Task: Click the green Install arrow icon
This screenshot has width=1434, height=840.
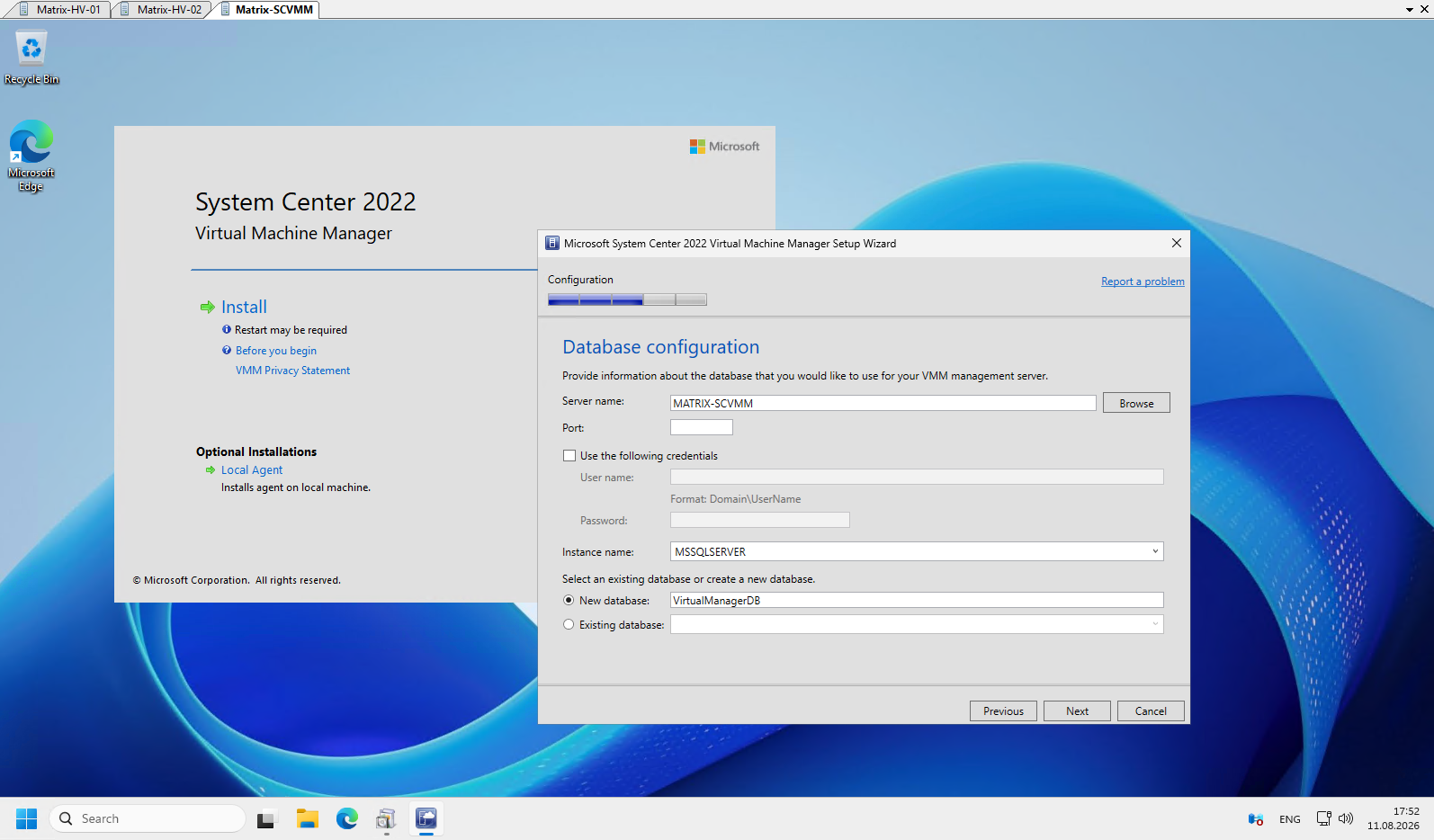Action: coord(208,308)
